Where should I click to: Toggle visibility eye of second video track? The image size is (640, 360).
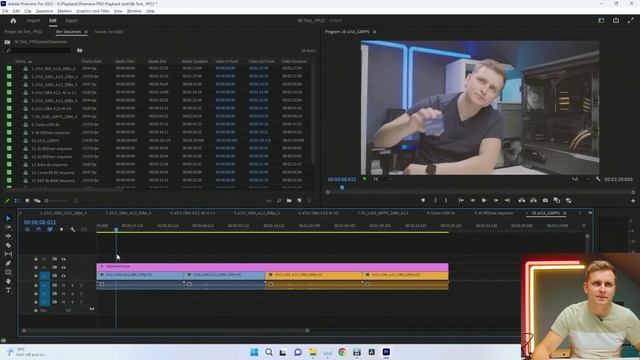[63, 267]
